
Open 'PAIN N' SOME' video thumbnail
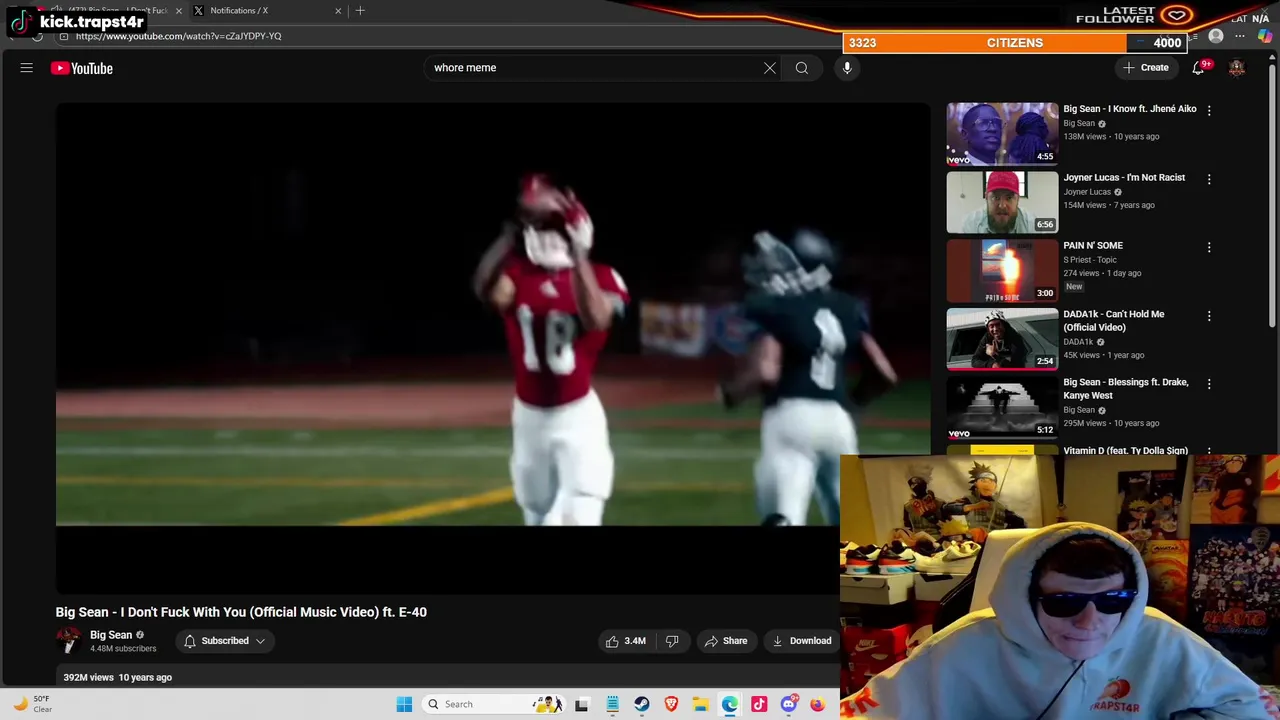point(1002,270)
